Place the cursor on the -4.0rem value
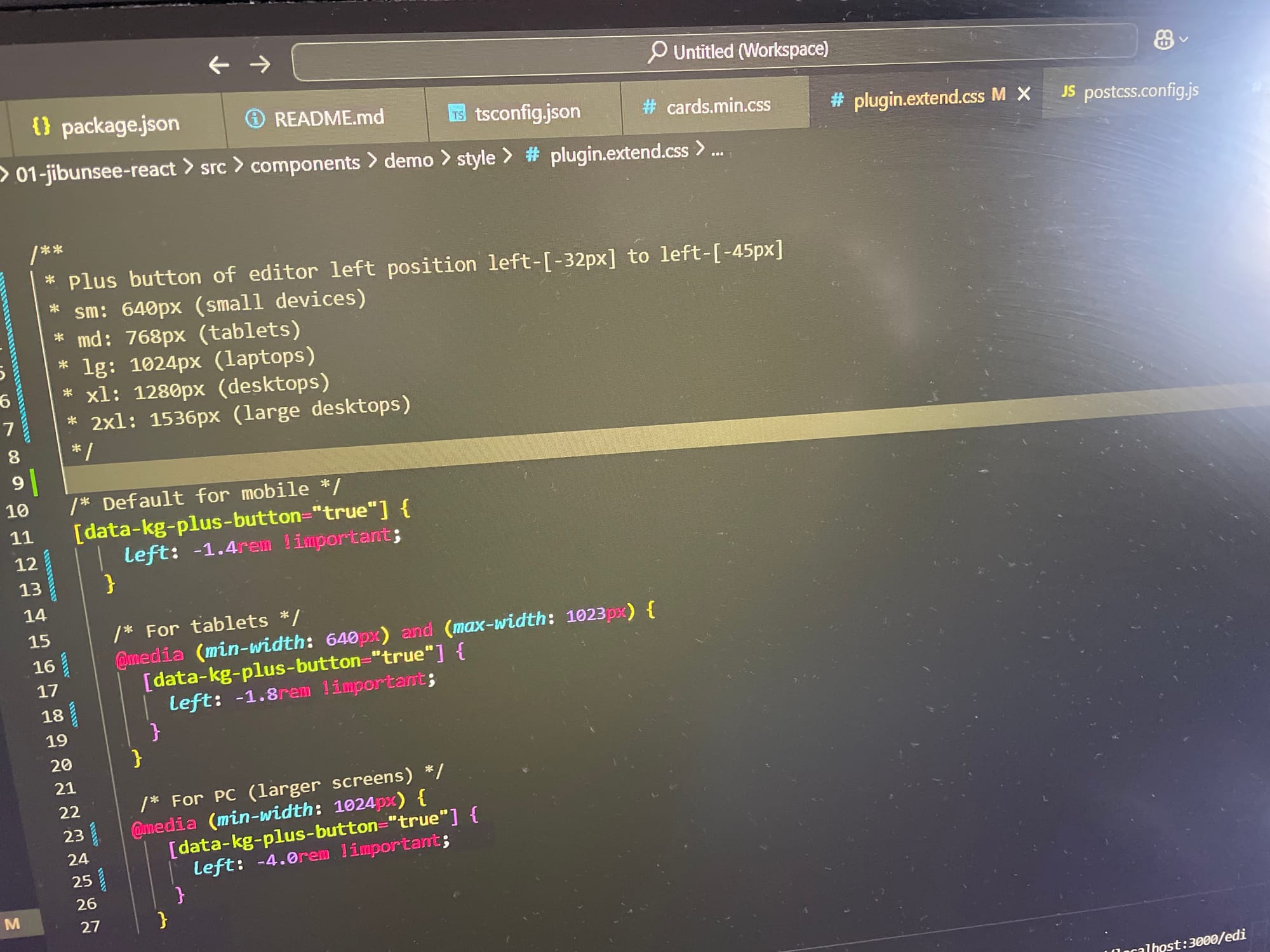 tap(292, 858)
